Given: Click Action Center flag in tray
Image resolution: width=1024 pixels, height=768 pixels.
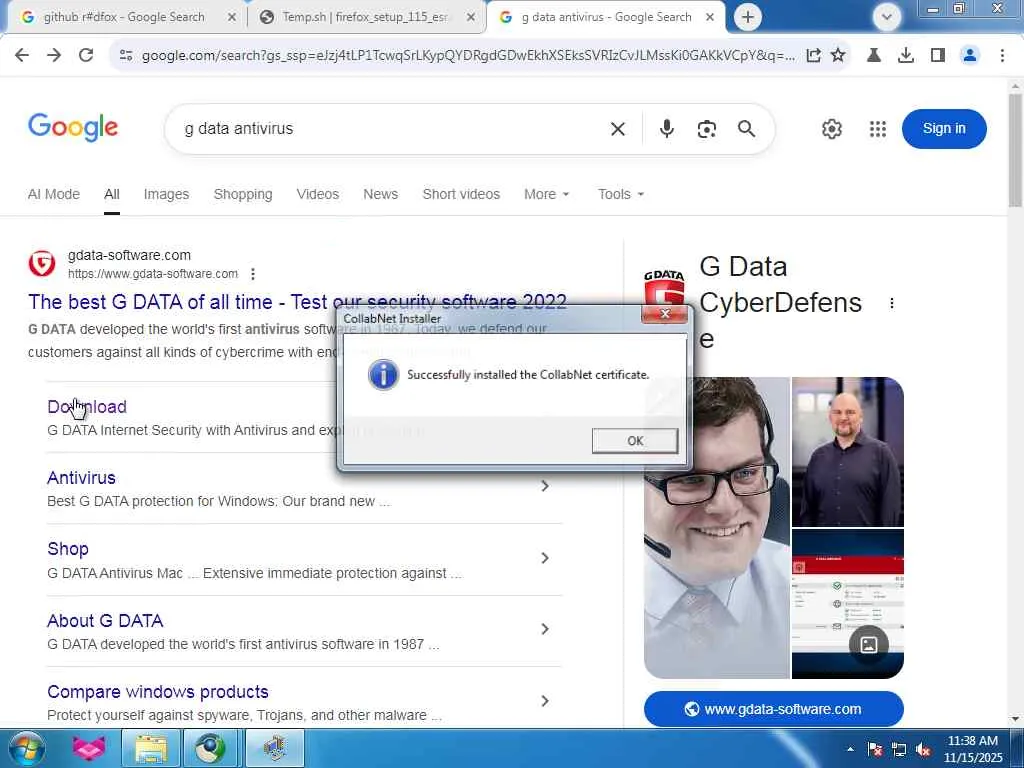Looking at the screenshot, I should [x=874, y=750].
